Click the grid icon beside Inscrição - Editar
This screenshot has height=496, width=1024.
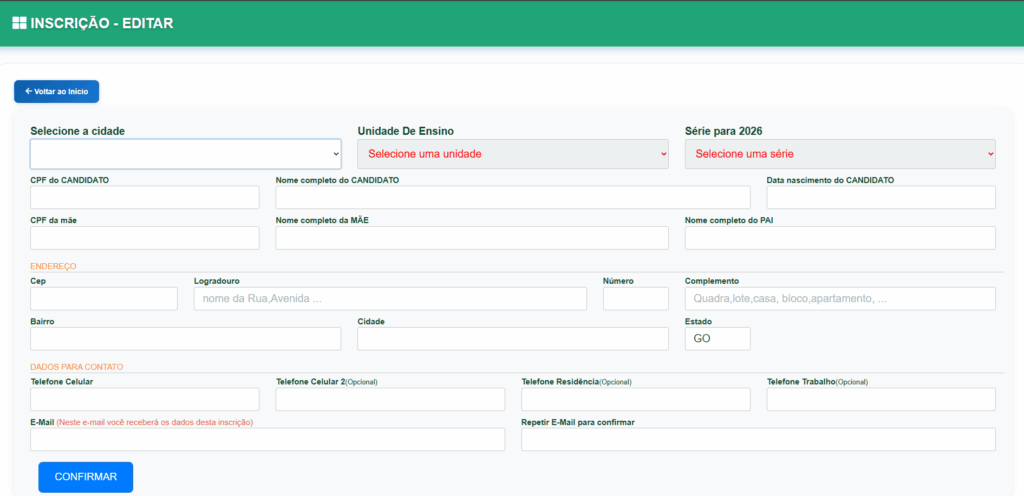19,23
